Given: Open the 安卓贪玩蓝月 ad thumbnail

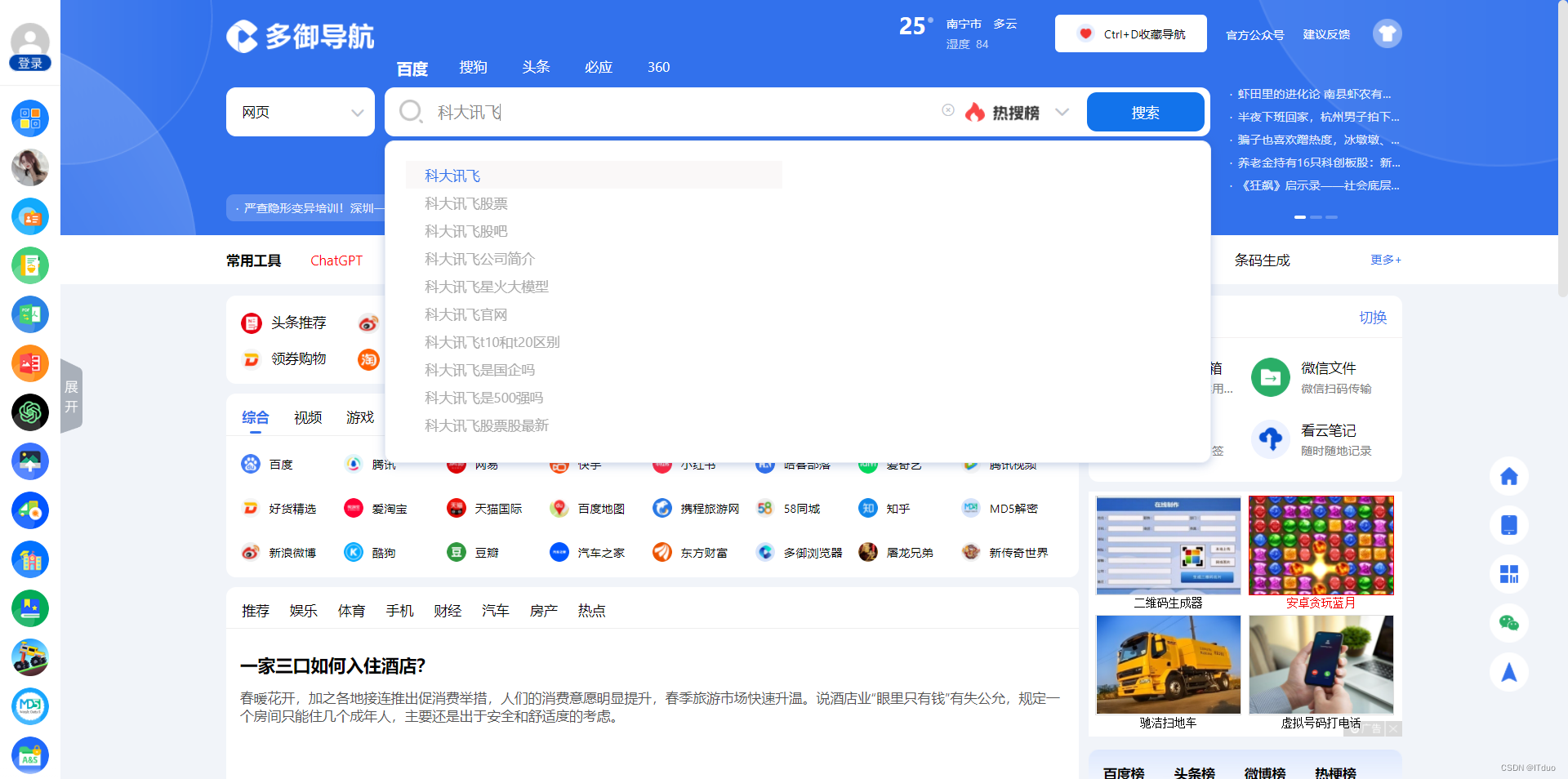Looking at the screenshot, I should coord(1321,545).
